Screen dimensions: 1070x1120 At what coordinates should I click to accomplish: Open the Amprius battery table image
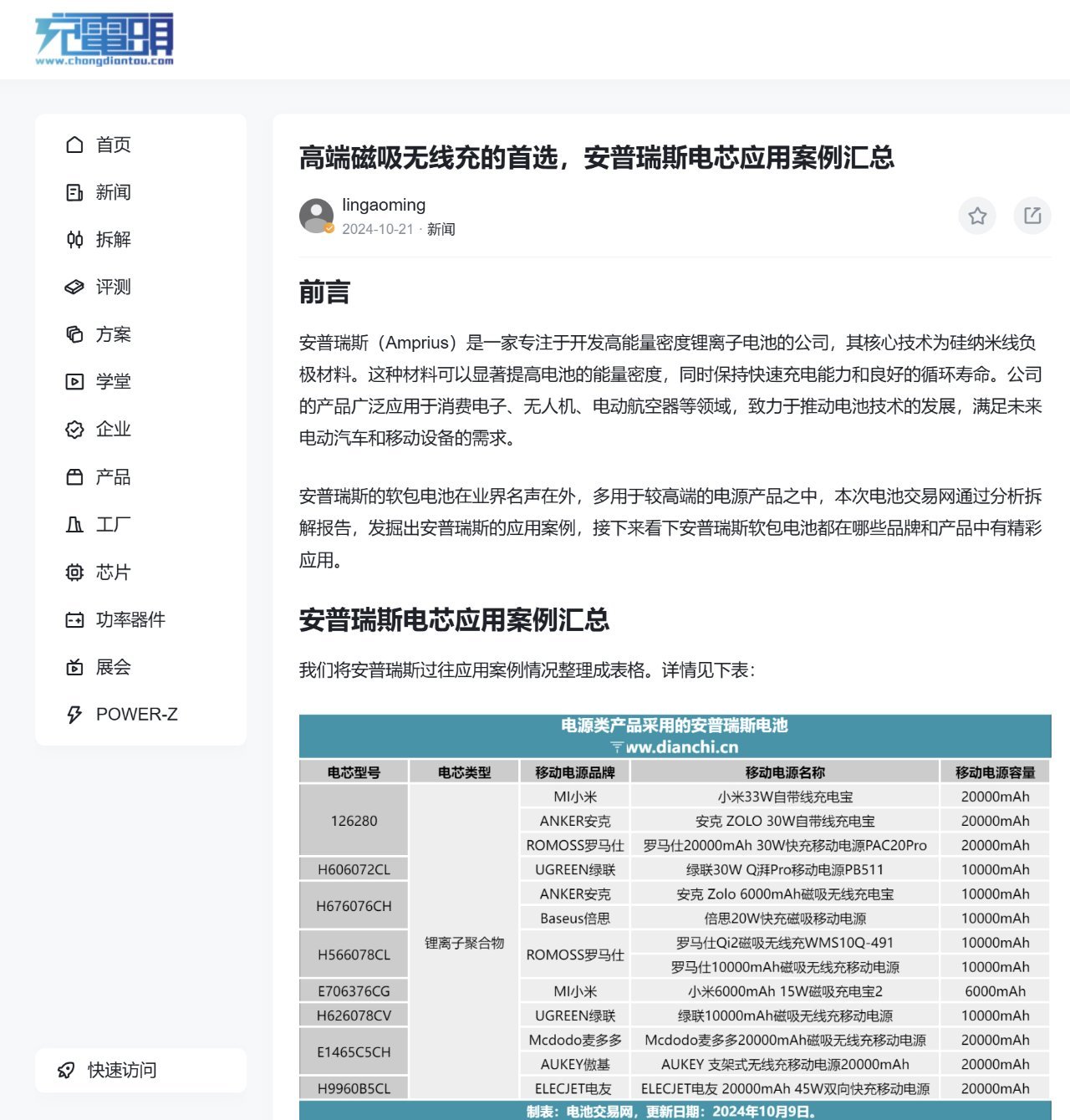click(675, 917)
